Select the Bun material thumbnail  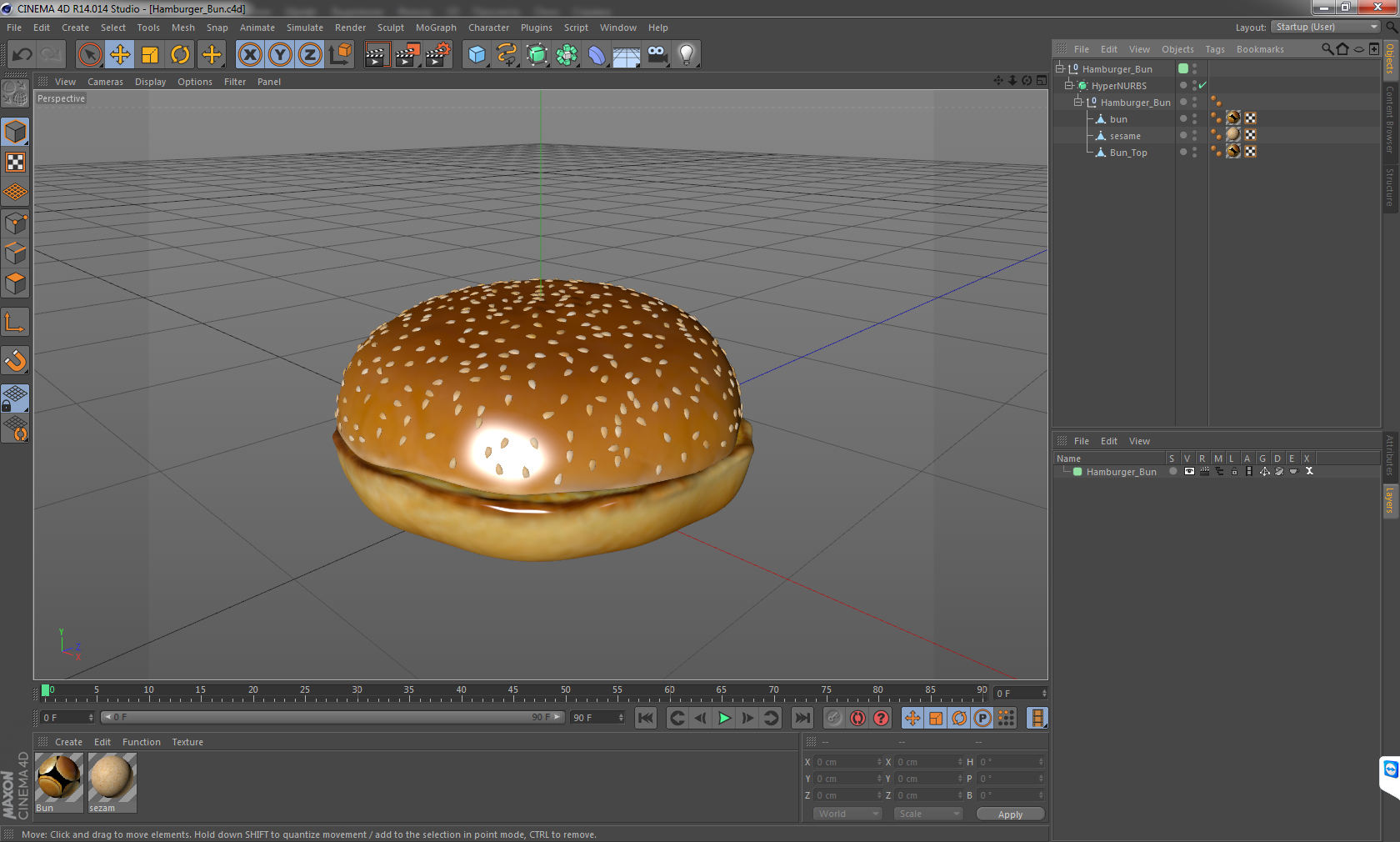[58, 777]
